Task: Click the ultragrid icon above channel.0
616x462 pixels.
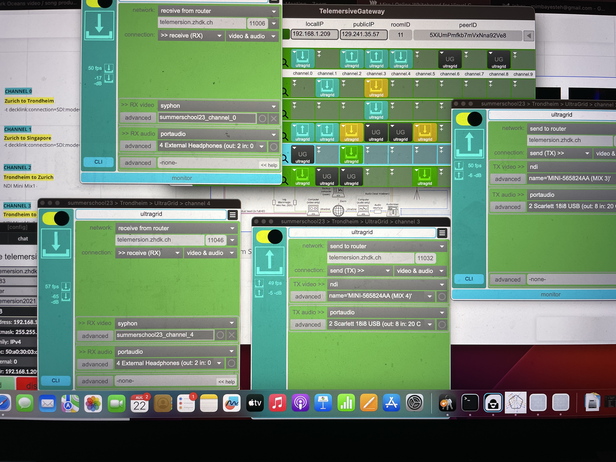Action: 304,60
